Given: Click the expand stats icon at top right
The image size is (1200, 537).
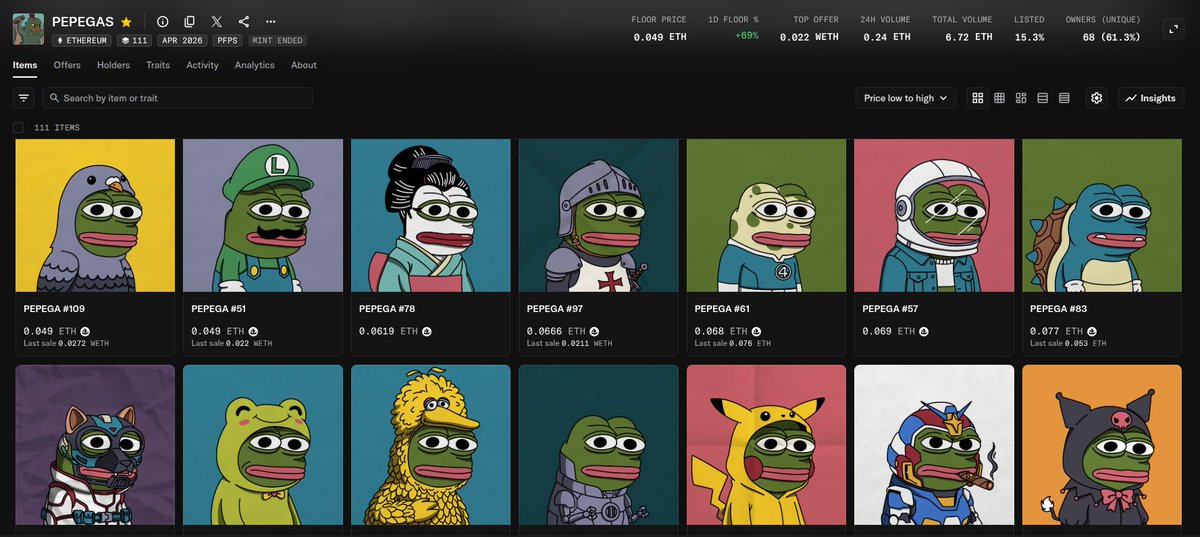Looking at the screenshot, I should [1174, 29].
